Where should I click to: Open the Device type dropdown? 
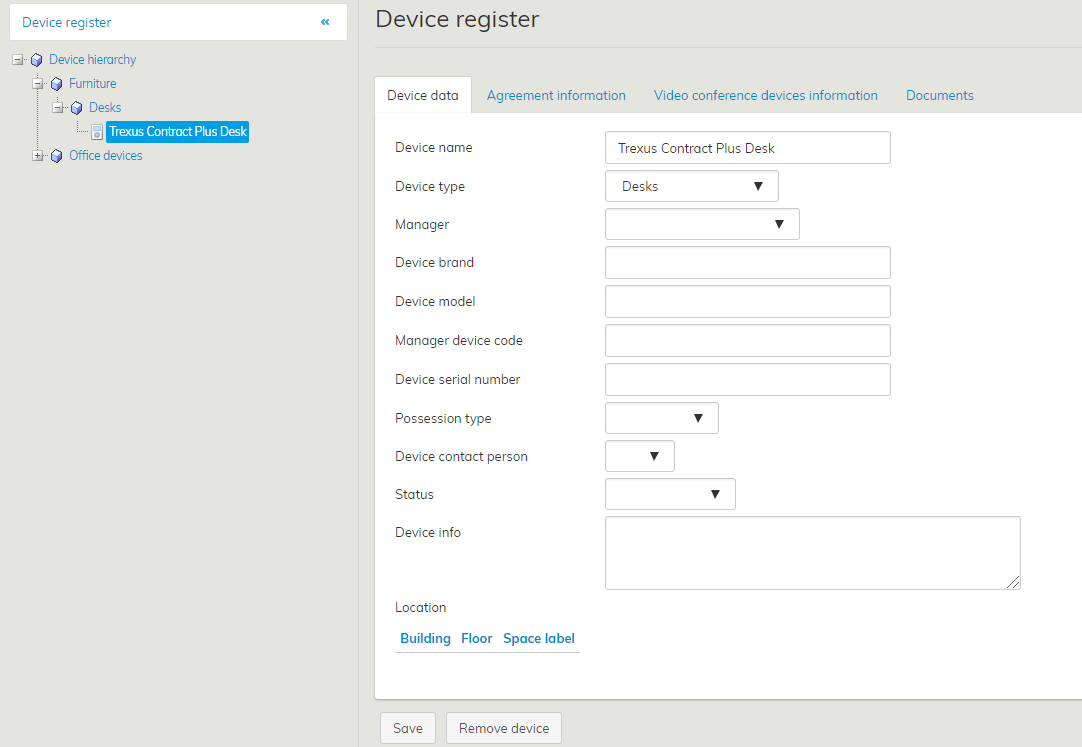coord(691,186)
